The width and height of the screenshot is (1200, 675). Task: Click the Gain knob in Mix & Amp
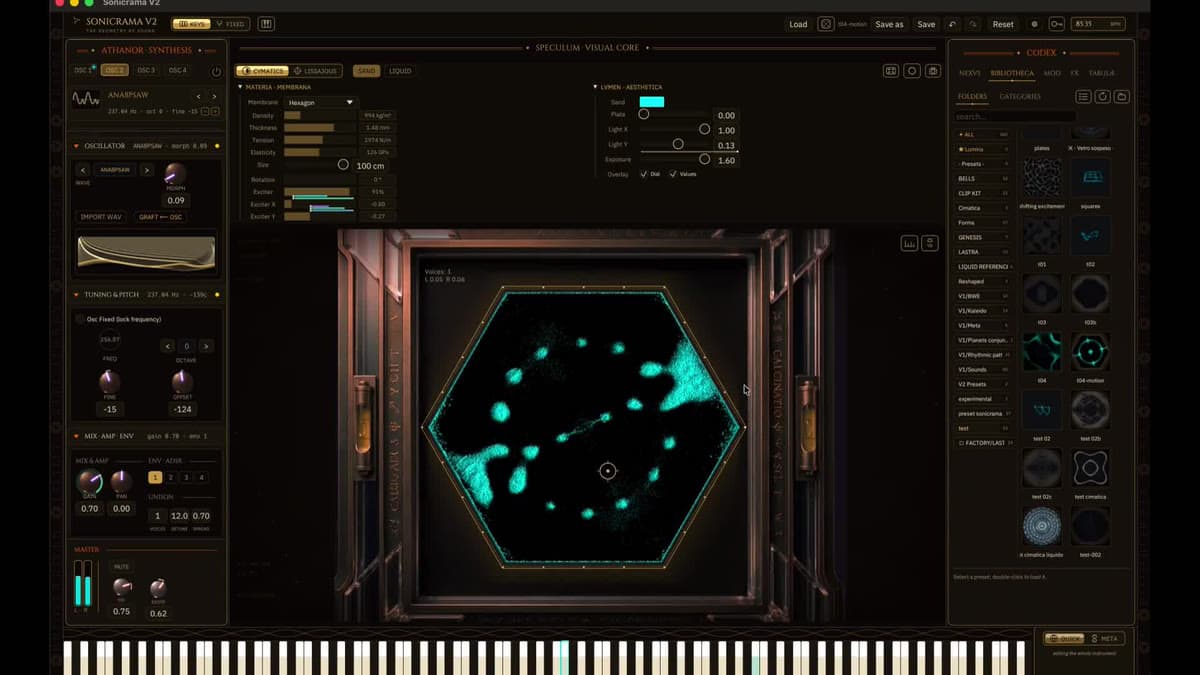pyautogui.click(x=89, y=483)
